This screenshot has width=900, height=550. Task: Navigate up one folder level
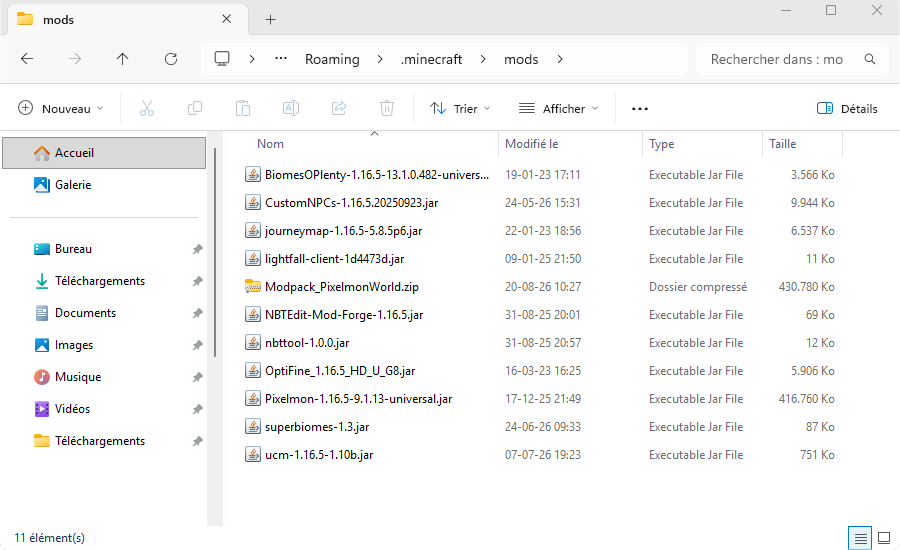pos(122,59)
